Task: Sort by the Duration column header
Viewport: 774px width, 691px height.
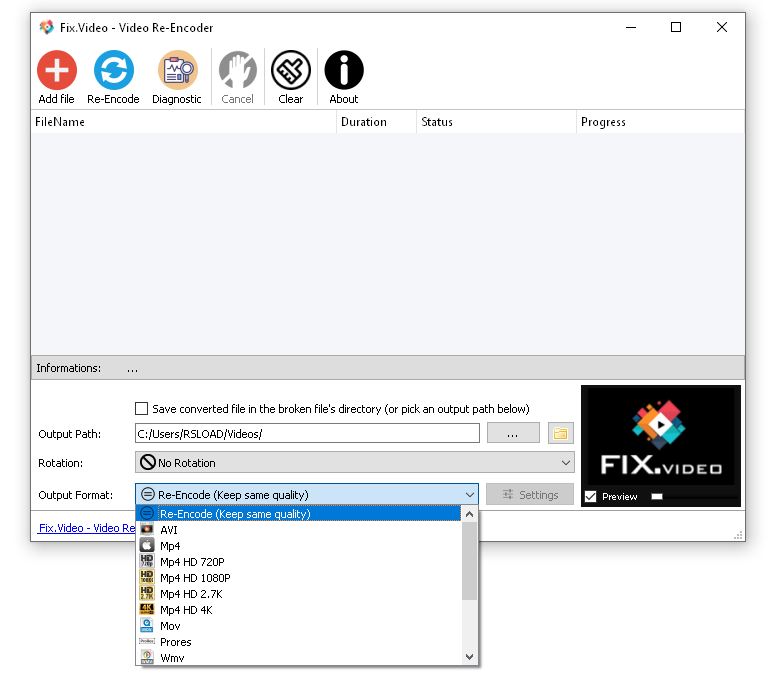Action: click(x=377, y=121)
